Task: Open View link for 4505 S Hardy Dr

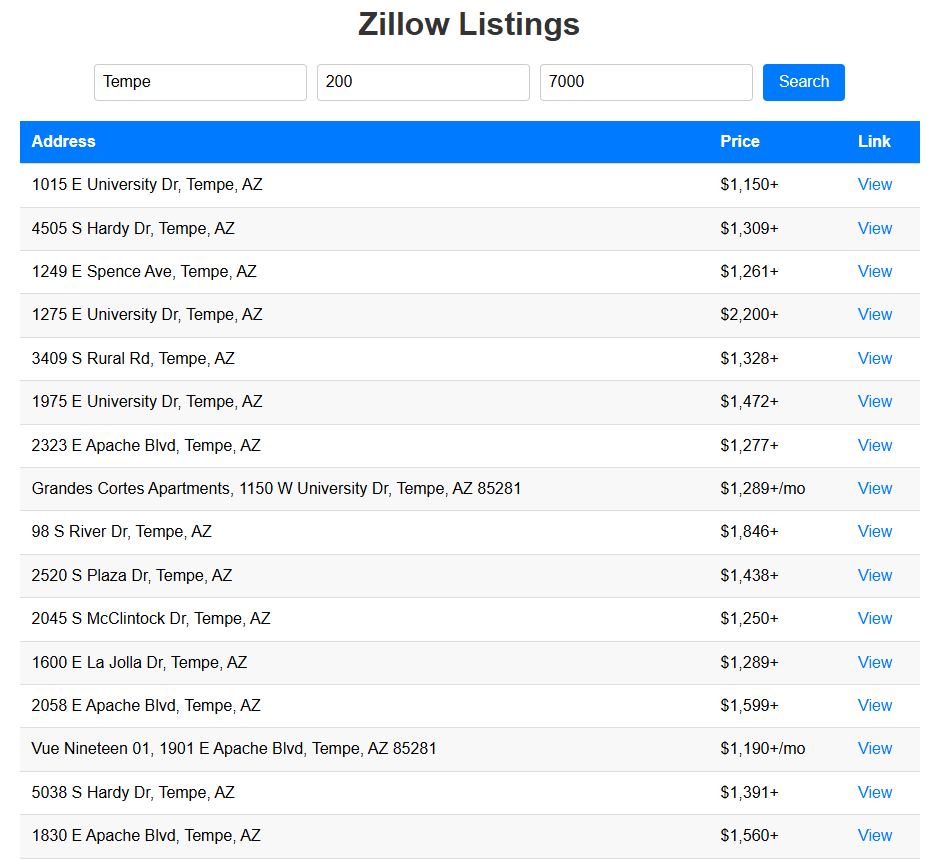Action: coord(874,228)
